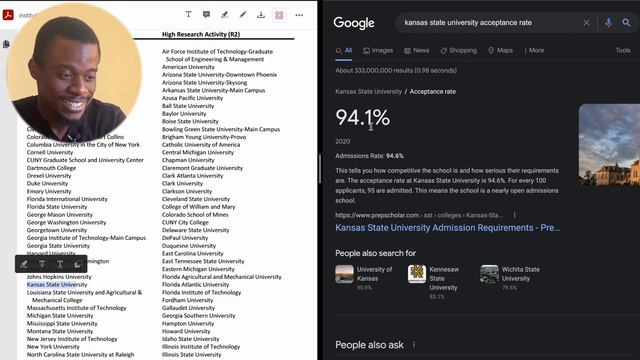Image resolution: width=640 pixels, height=360 pixels.
Task: Click the University of Kansas thumbnail
Action: (x=344, y=274)
